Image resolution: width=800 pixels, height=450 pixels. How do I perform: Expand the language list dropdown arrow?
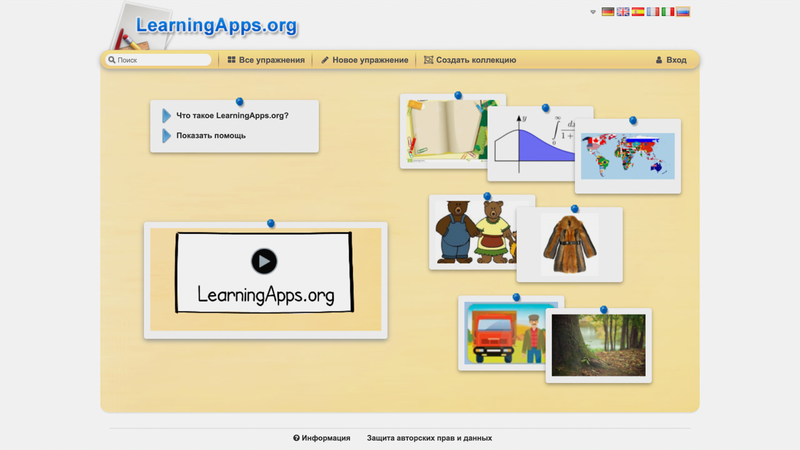(594, 12)
